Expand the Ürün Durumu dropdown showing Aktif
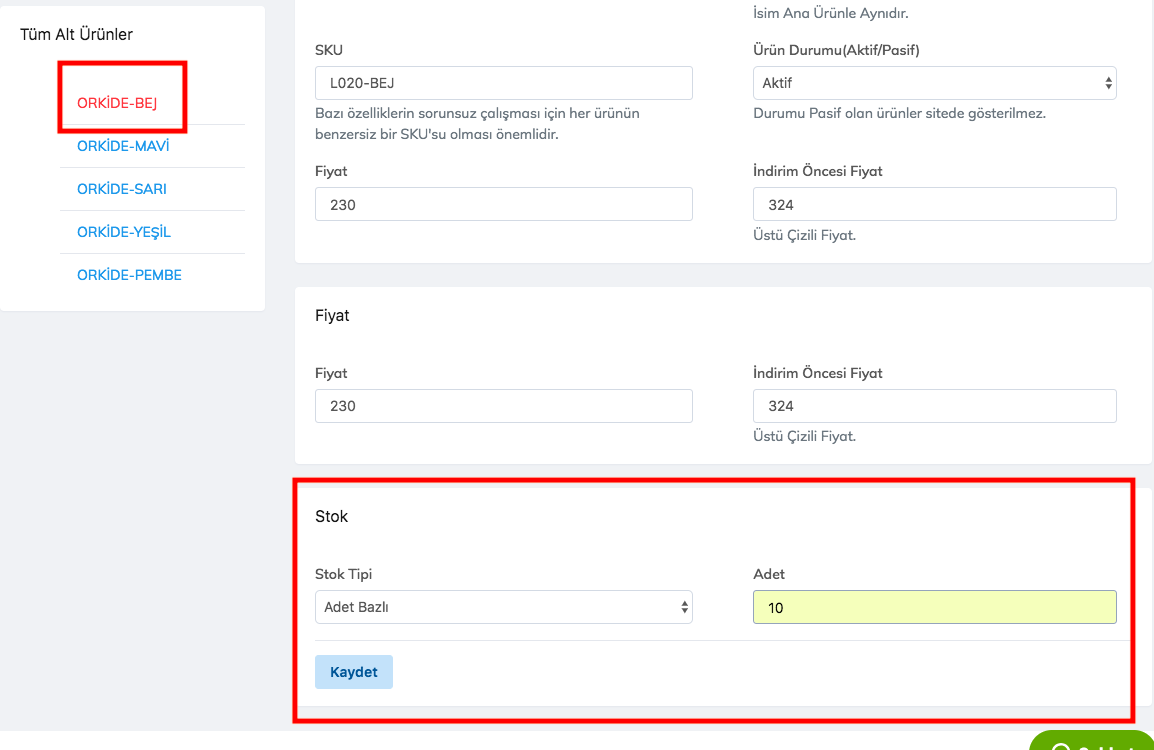 [x=934, y=83]
